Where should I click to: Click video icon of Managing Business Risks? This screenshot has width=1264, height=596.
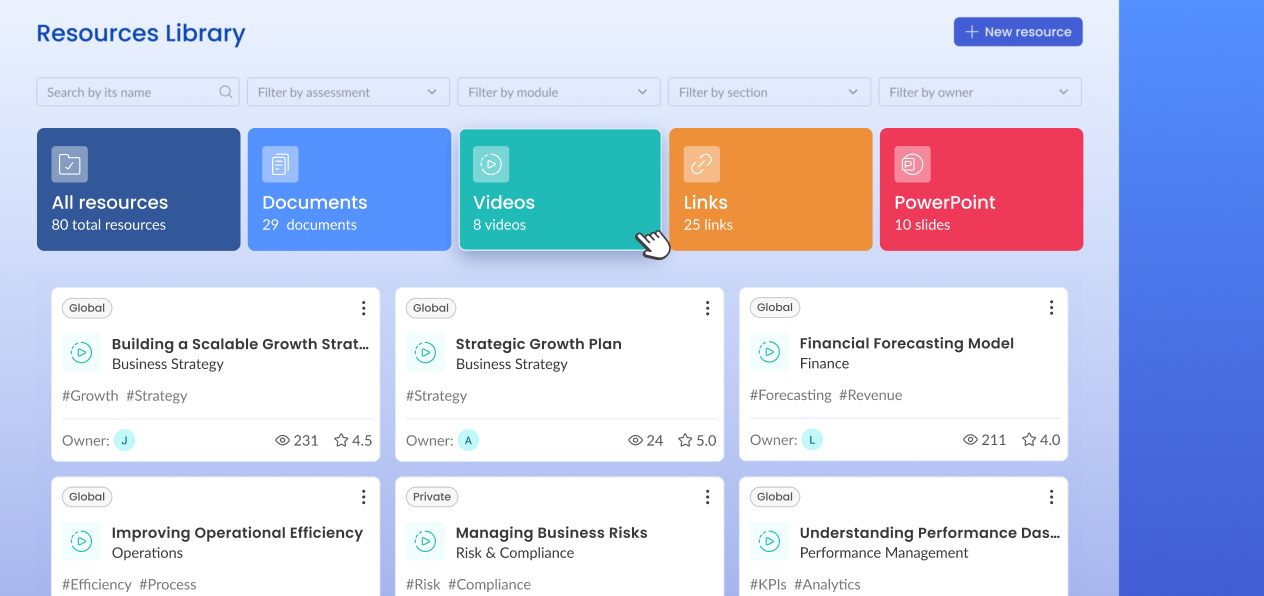point(425,541)
